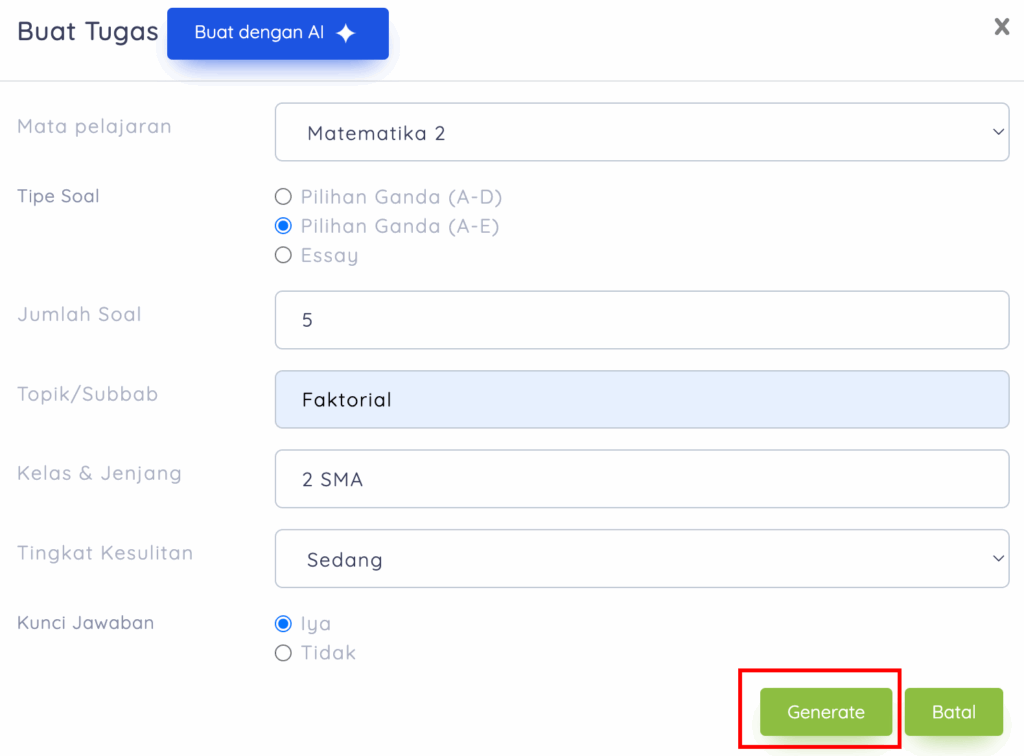Click the Faktorial topic input field
This screenshot has height=756, width=1024.
(642, 398)
